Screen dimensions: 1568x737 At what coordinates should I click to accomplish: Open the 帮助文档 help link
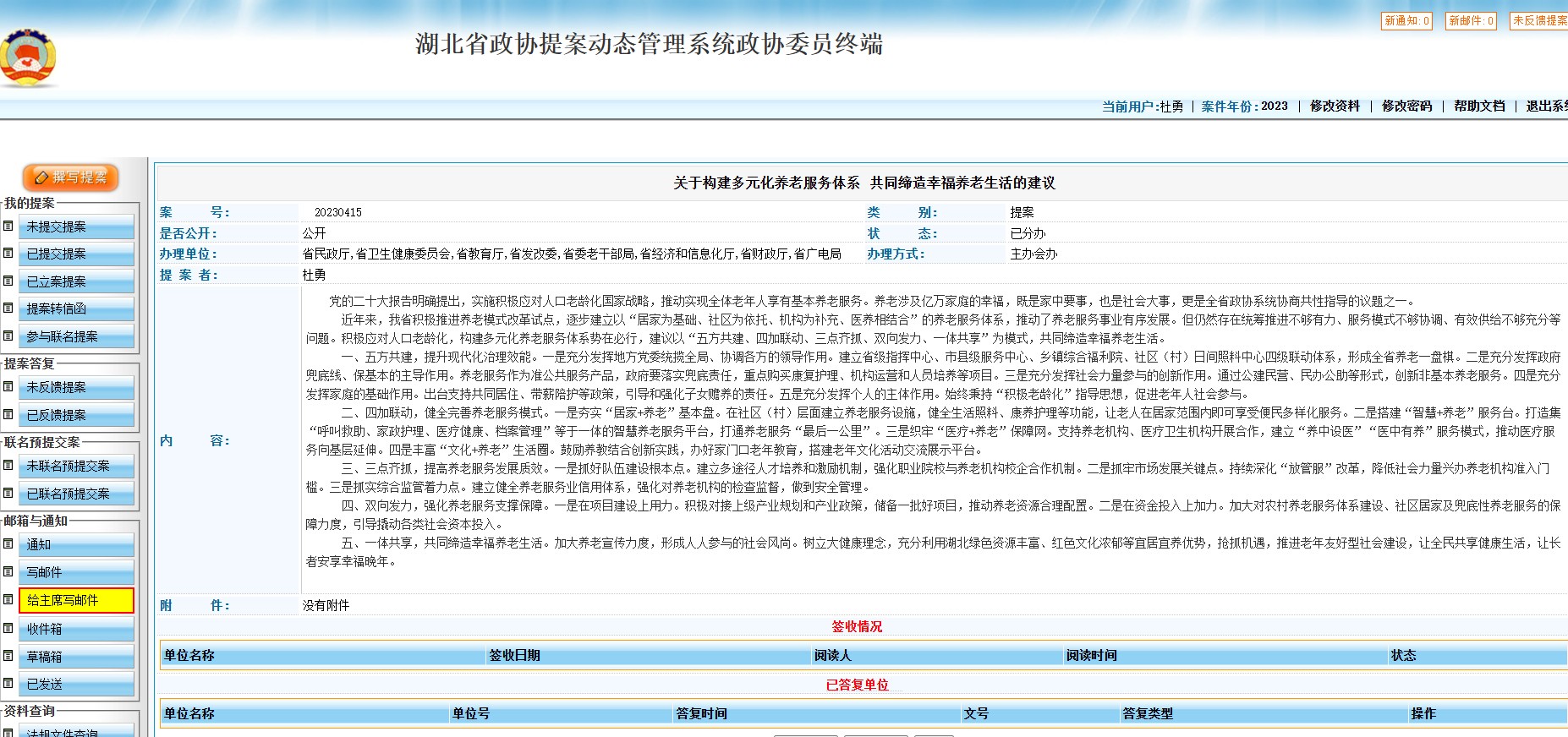pos(1479,106)
